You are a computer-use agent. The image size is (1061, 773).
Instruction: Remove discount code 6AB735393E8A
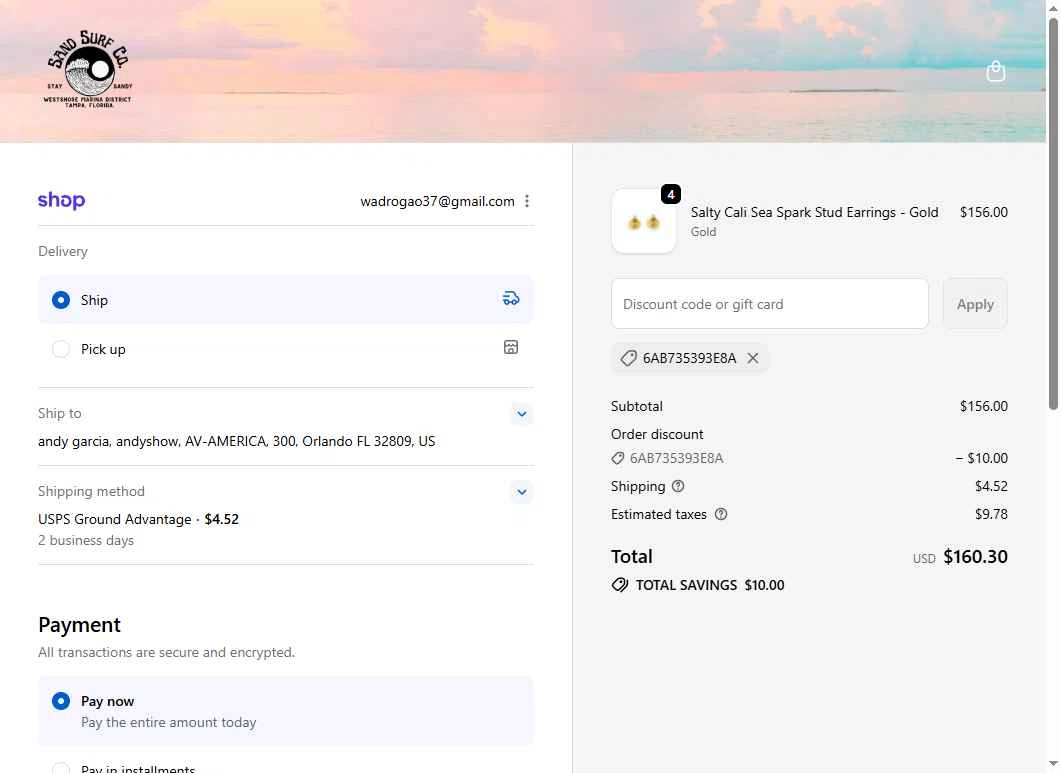click(753, 358)
